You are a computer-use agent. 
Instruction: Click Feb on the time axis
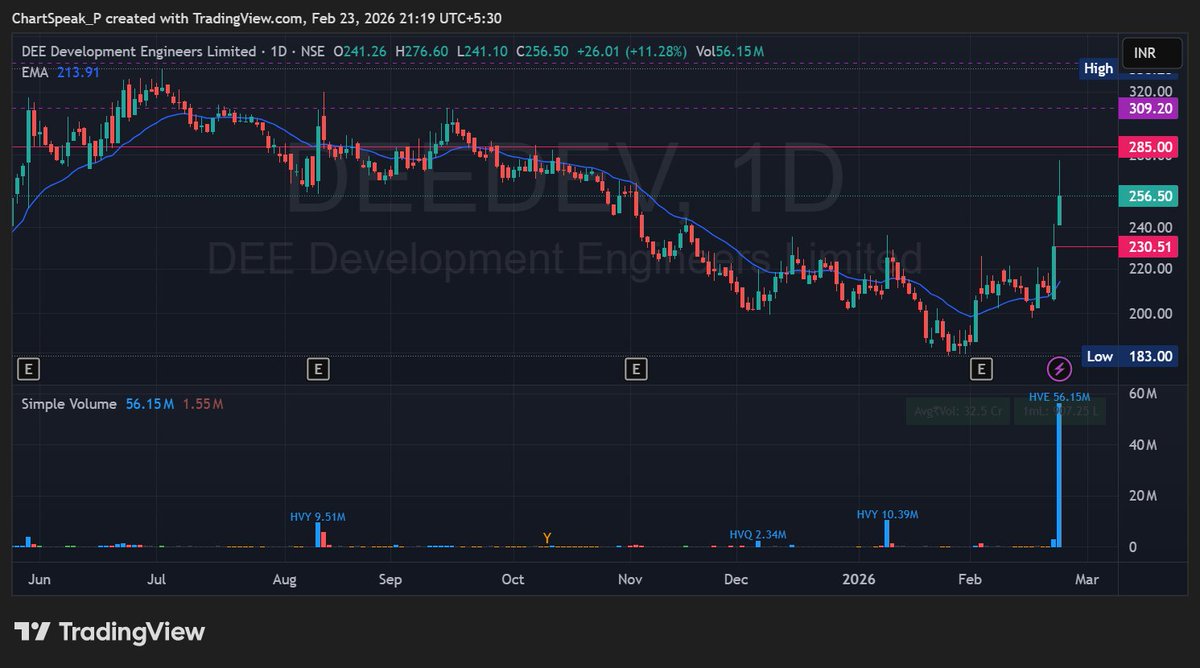point(969,579)
